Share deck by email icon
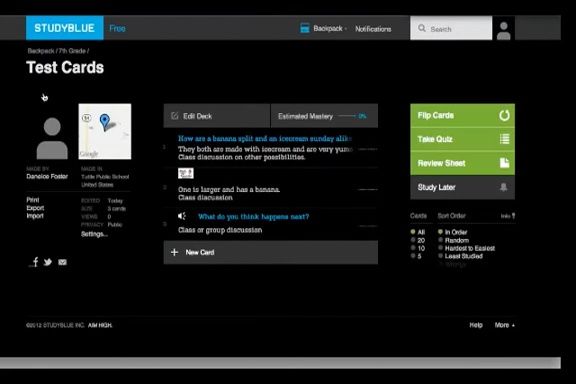The width and height of the screenshot is (576, 384). click(62, 262)
